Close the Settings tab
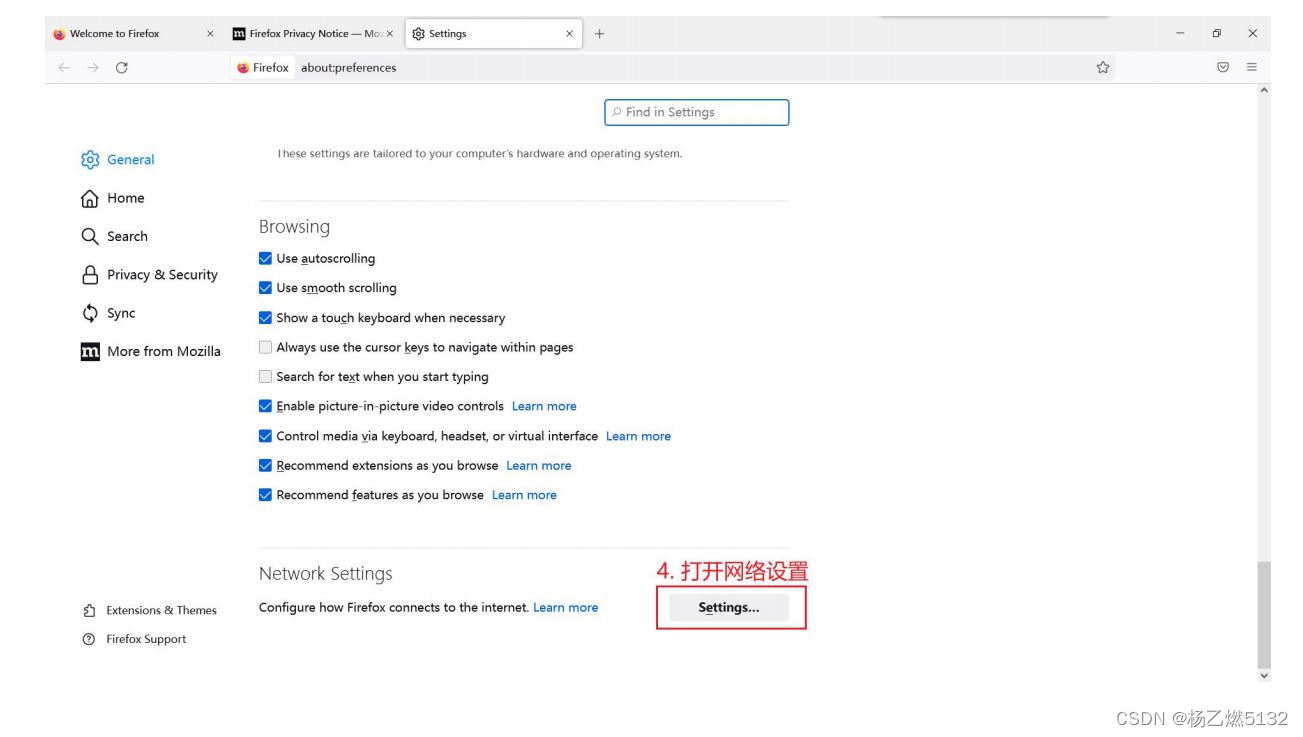The height and width of the screenshot is (737, 1303). tap(570, 34)
